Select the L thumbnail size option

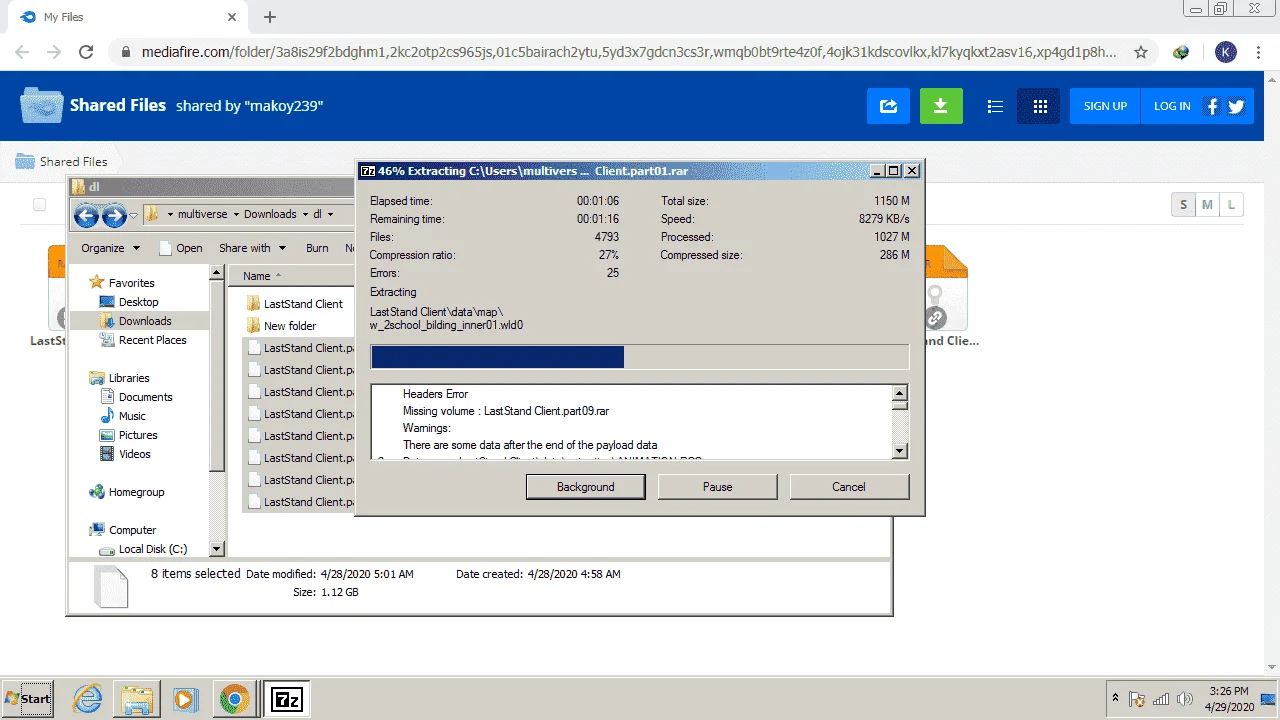click(x=1232, y=205)
